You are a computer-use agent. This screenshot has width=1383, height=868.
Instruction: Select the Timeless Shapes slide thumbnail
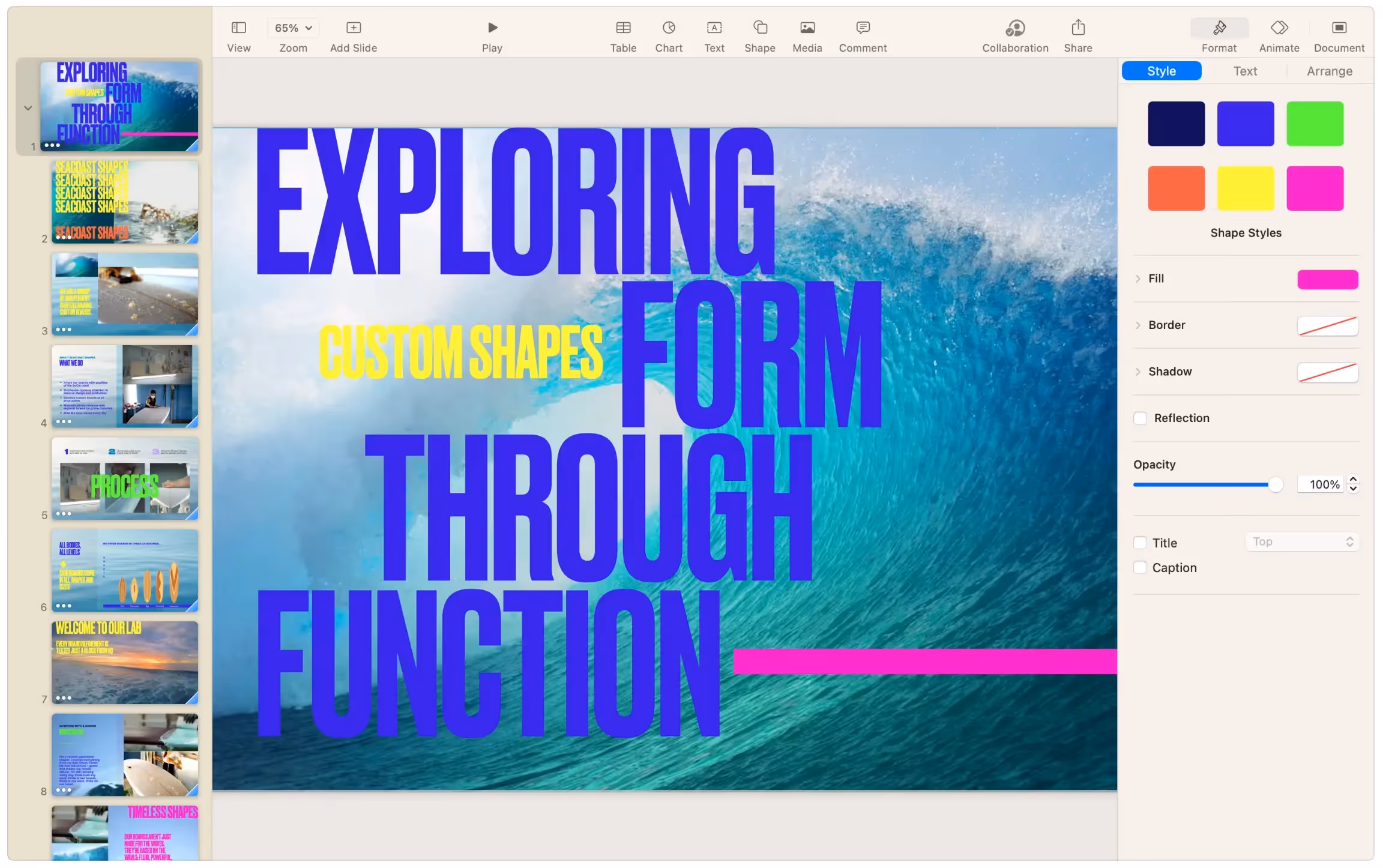pyautogui.click(x=124, y=833)
